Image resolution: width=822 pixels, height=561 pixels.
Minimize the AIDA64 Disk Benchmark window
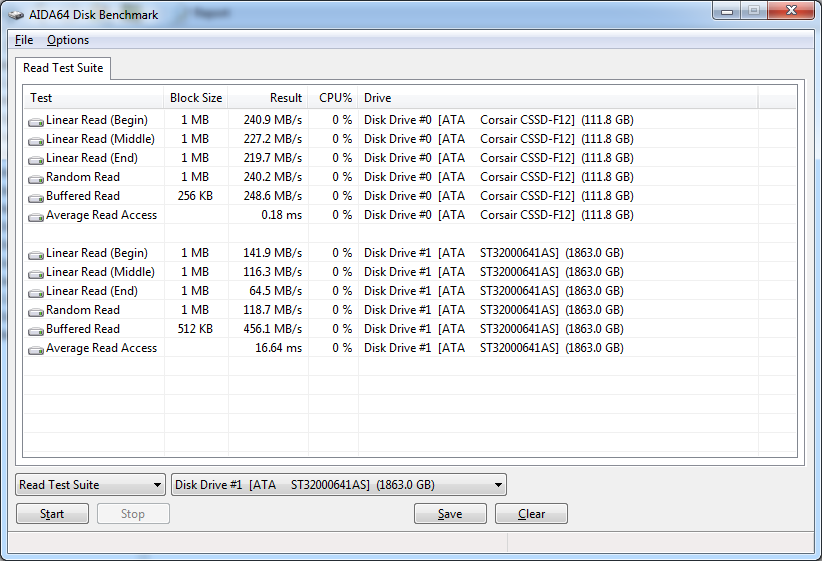(727, 11)
